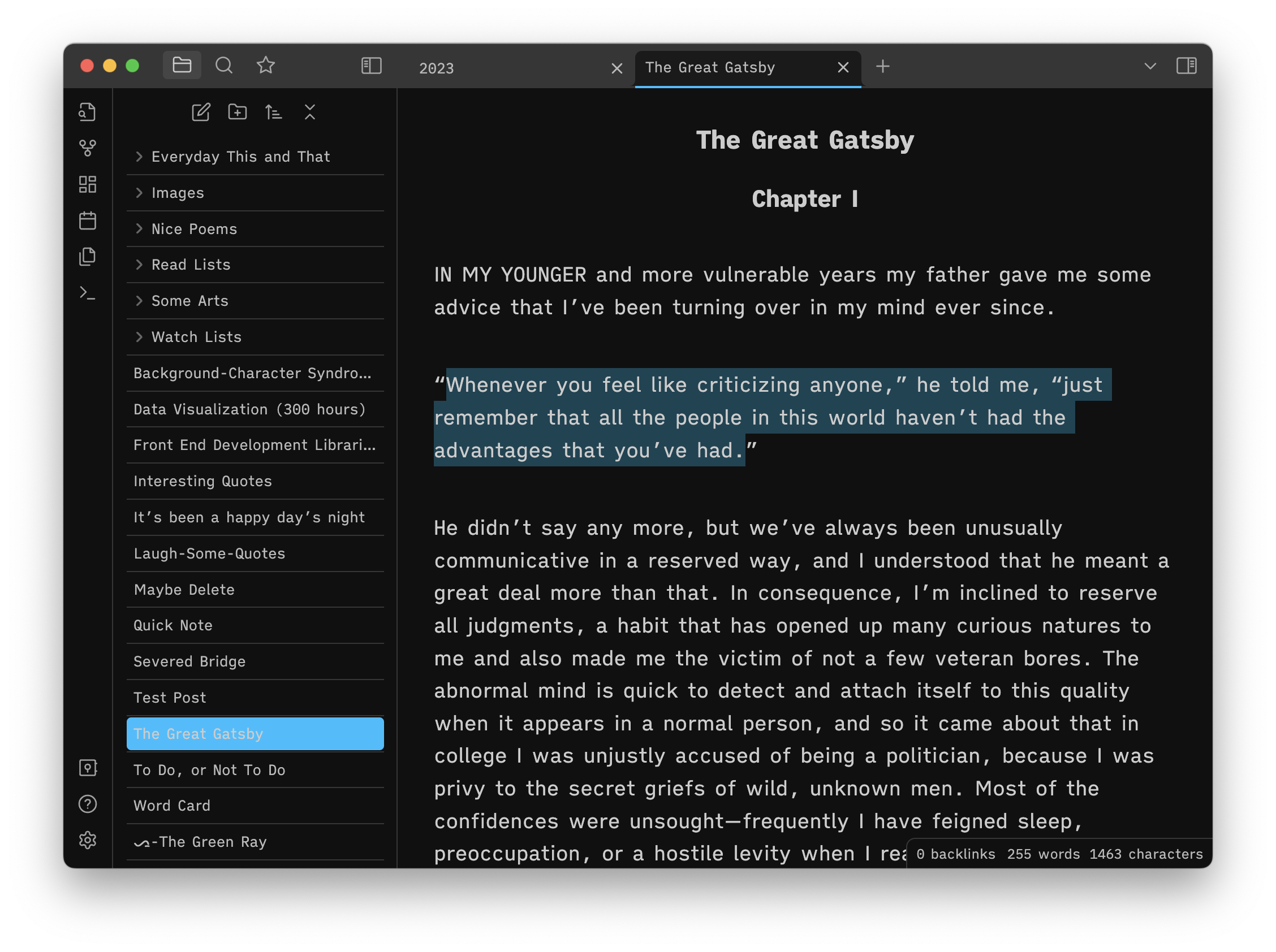Close the 2023 tab

(617, 68)
